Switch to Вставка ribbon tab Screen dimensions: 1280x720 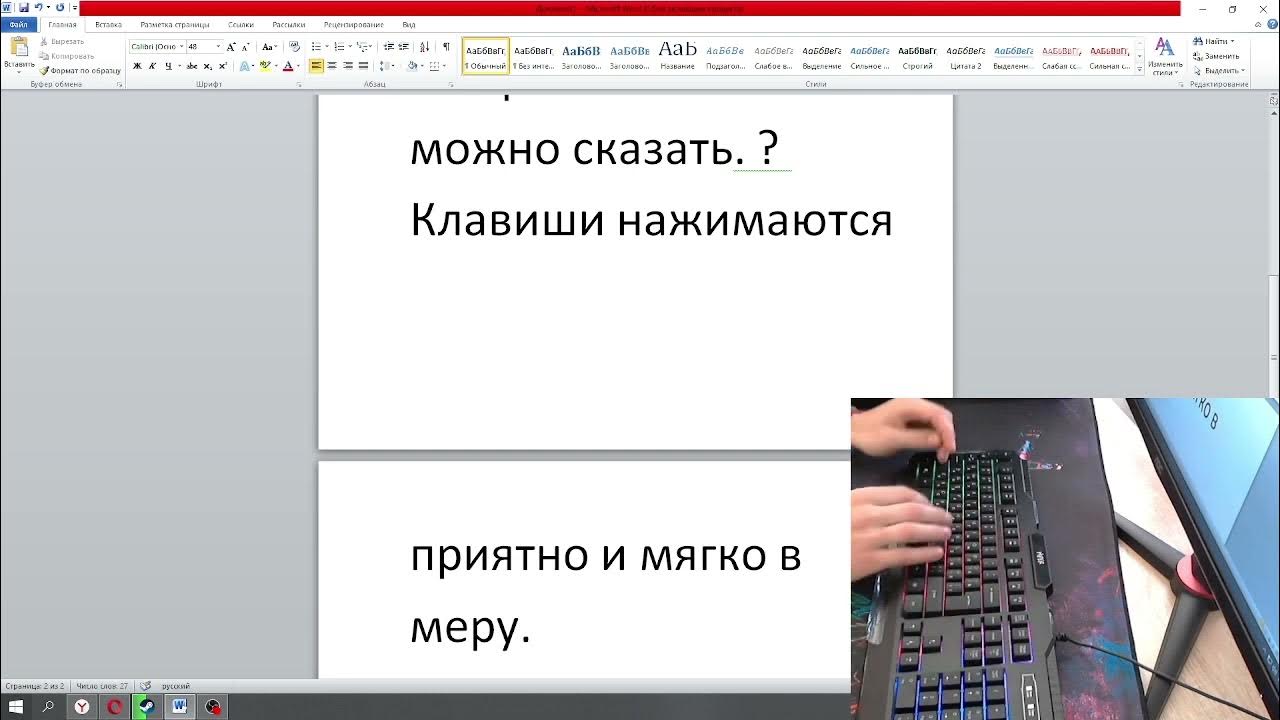coord(108,24)
